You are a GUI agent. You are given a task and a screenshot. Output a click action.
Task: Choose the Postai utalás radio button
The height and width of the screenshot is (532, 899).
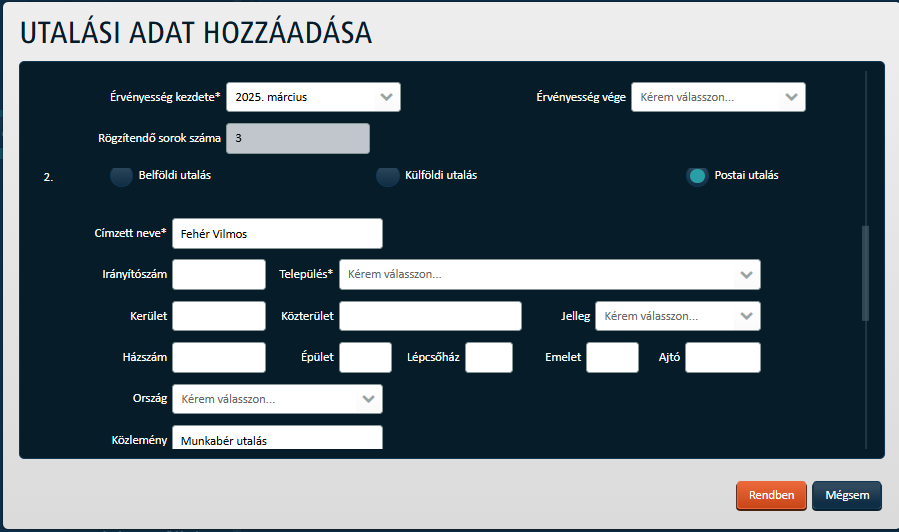click(697, 176)
